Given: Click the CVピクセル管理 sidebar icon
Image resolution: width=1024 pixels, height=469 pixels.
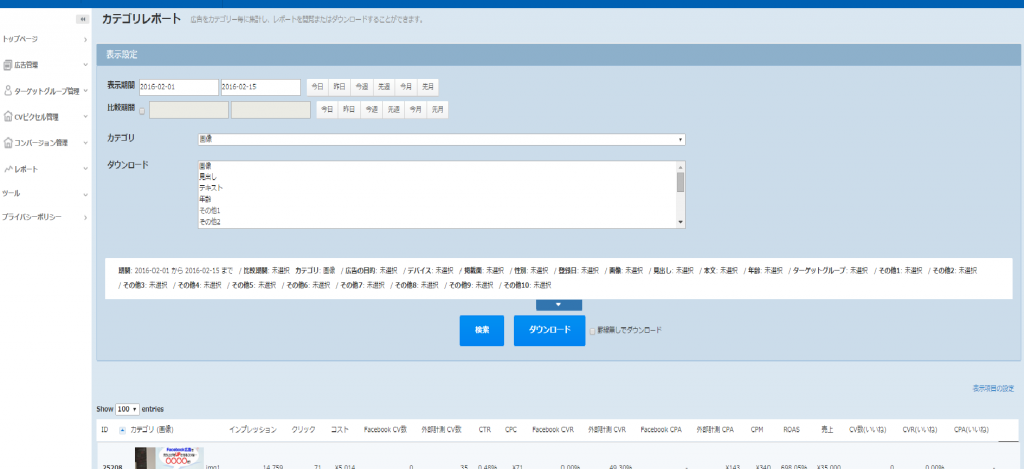Looking at the screenshot, I should click(x=8, y=117).
